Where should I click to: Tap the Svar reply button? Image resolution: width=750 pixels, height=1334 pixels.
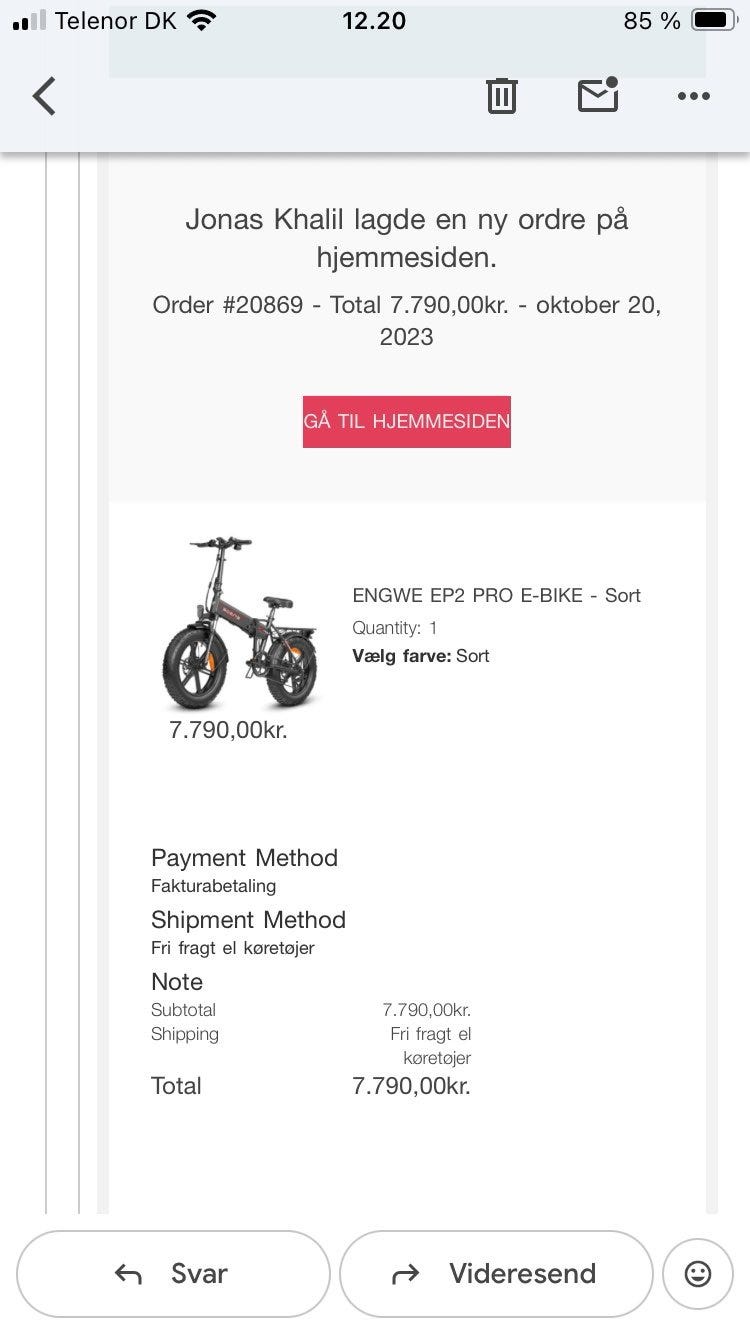coord(173,1273)
